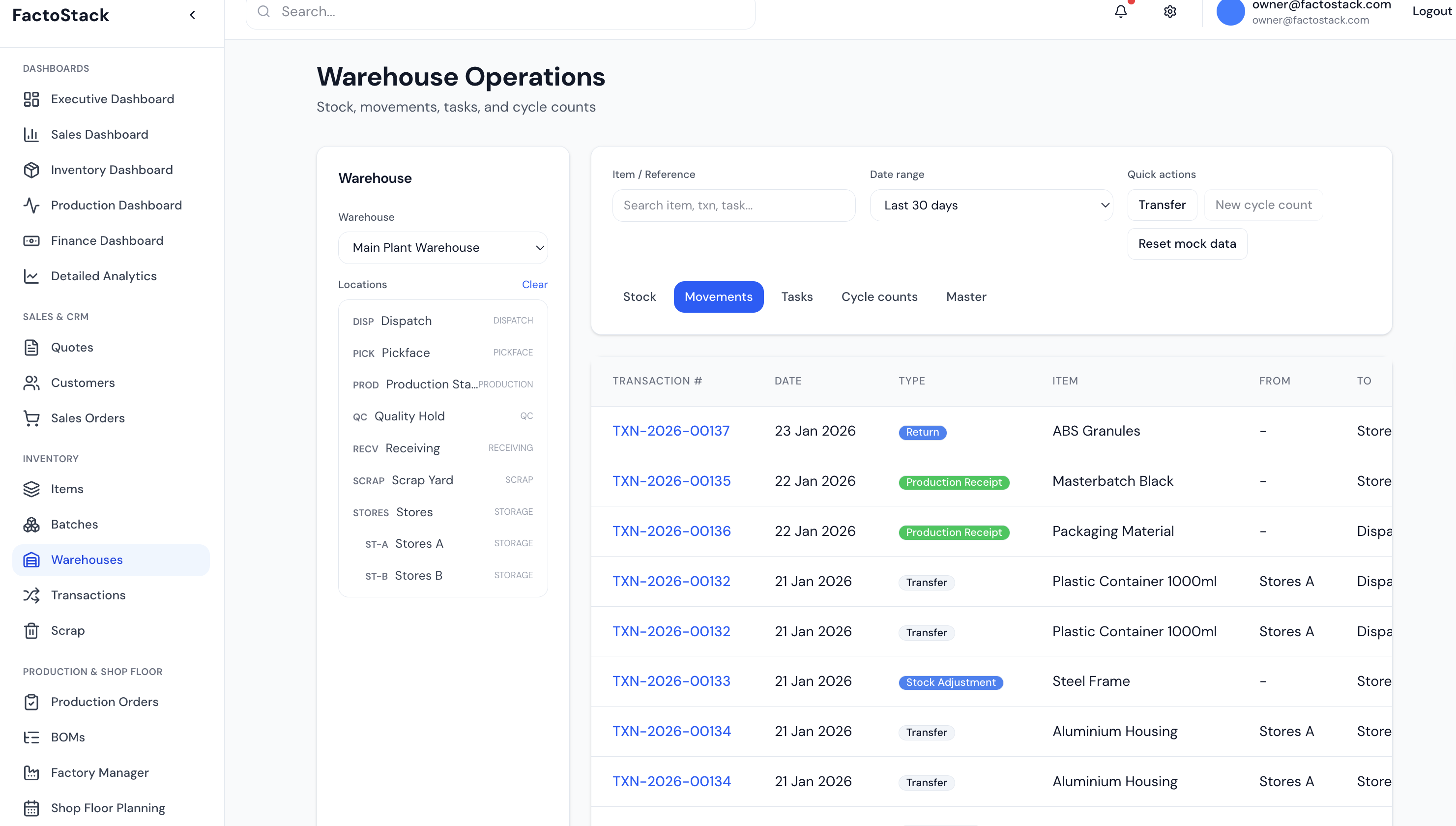Click the Factory Manager icon
The height and width of the screenshot is (826, 1456).
tap(31, 773)
